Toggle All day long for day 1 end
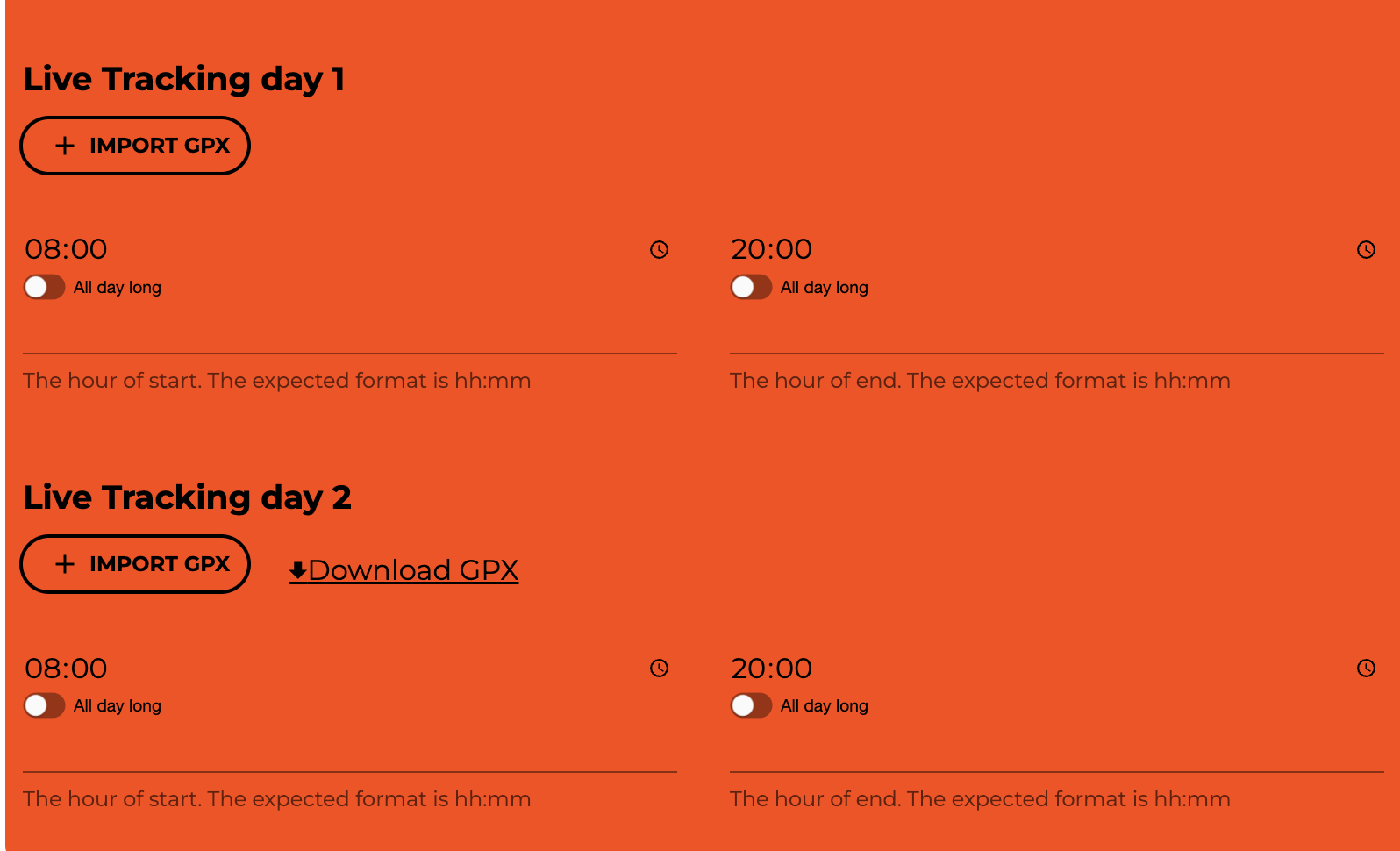The image size is (1400, 851). 751,287
